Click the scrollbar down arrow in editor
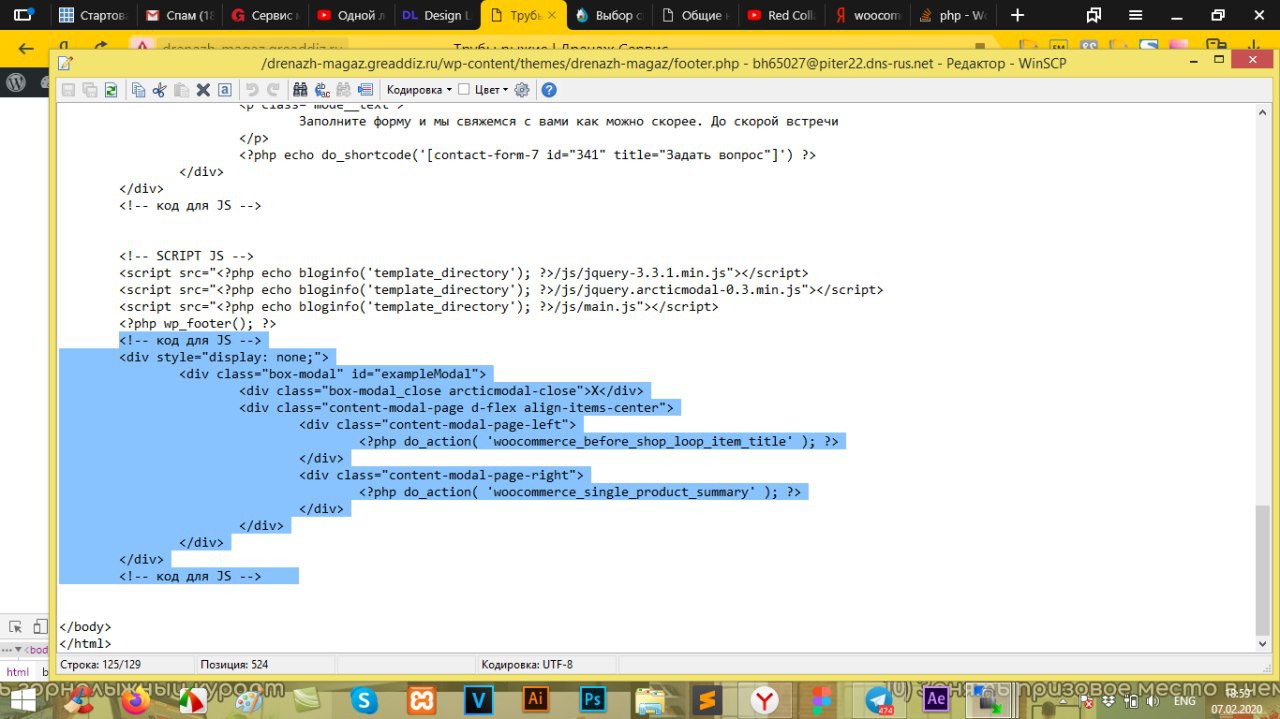This screenshot has width=1280, height=719. pos(1262,645)
